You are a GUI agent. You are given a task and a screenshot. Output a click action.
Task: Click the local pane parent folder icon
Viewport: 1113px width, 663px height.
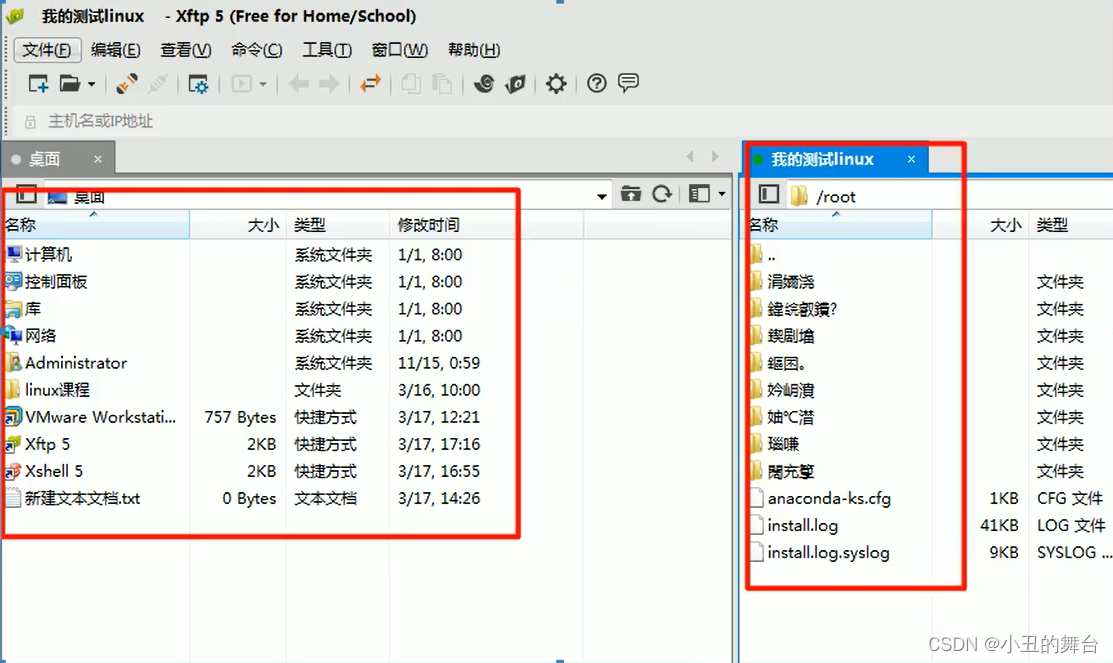[x=630, y=194]
